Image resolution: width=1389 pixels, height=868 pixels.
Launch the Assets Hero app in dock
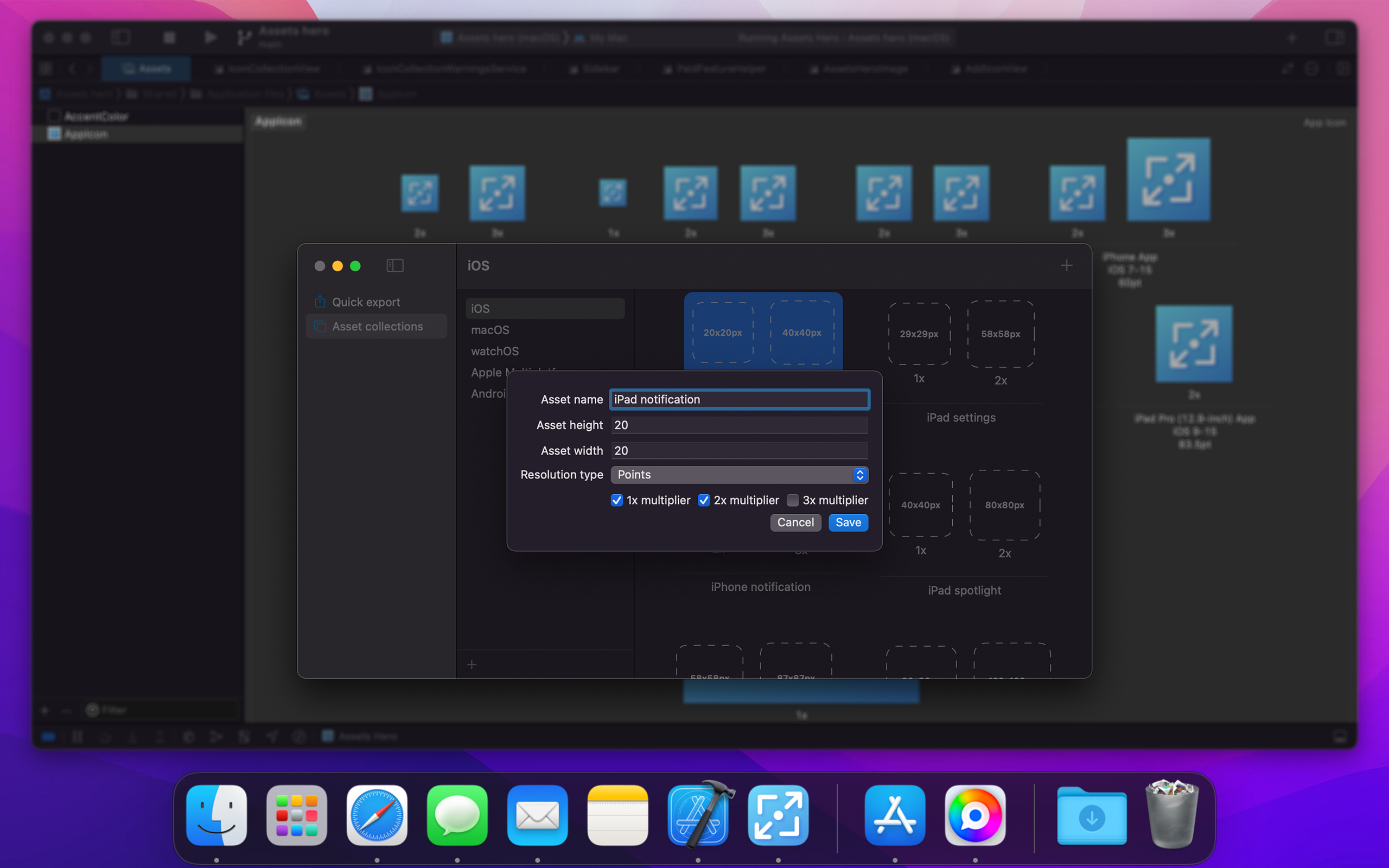click(x=778, y=815)
